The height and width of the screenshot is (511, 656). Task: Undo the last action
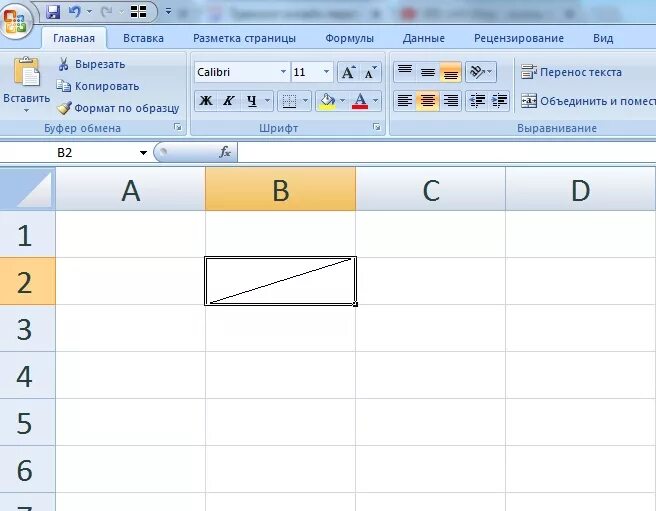(74, 12)
